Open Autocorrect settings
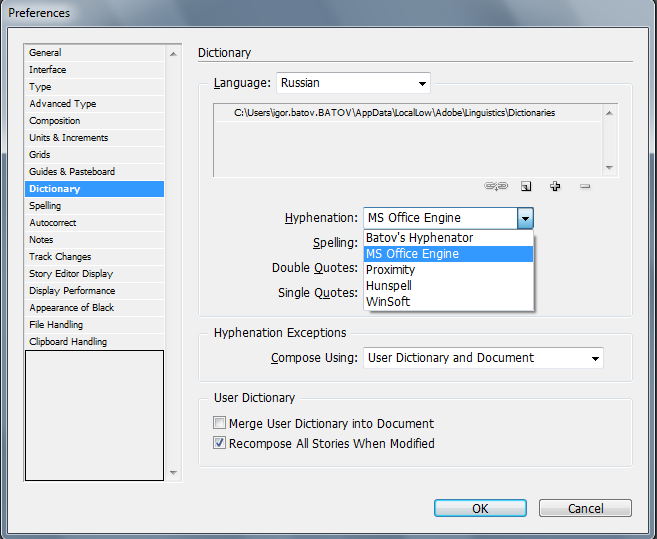Image resolution: width=657 pixels, height=539 pixels. [94, 223]
